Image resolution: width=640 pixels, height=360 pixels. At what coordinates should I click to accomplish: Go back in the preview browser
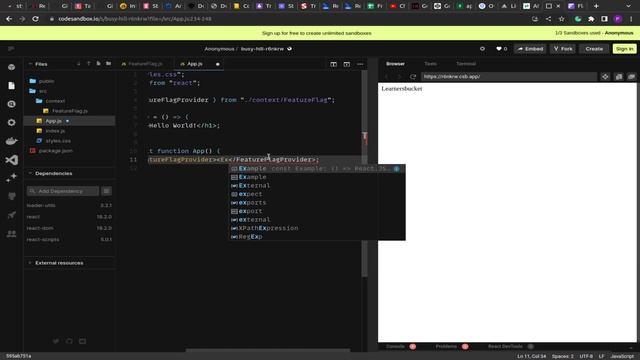point(387,76)
